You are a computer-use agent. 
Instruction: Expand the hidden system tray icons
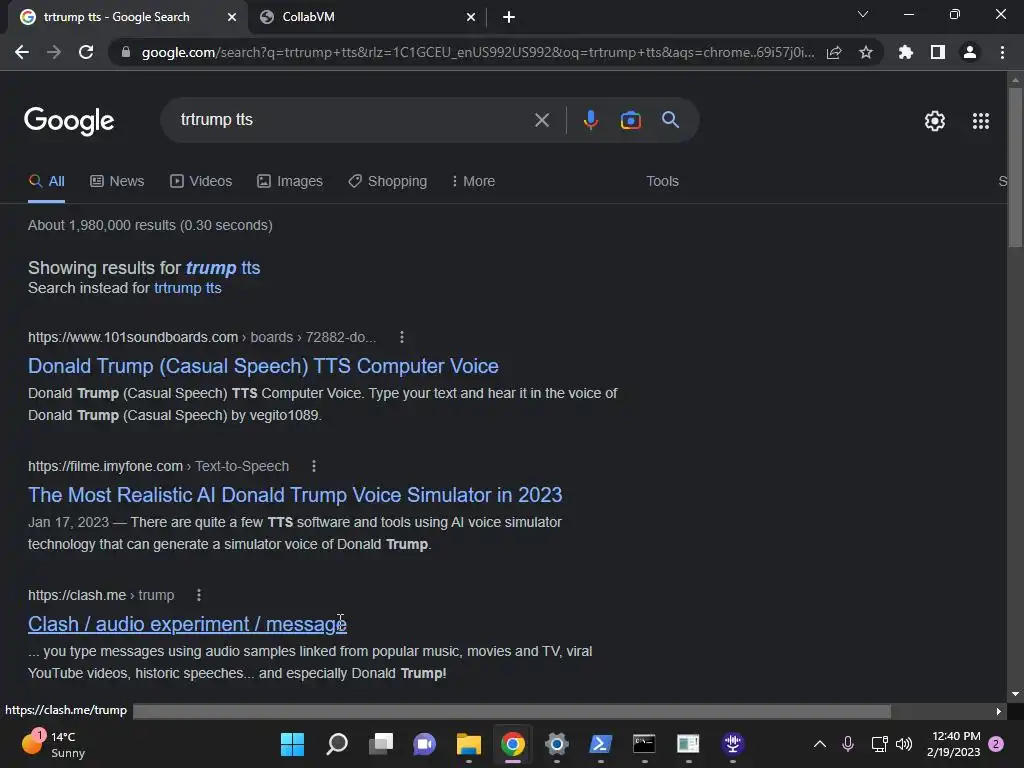pyautogui.click(x=820, y=744)
